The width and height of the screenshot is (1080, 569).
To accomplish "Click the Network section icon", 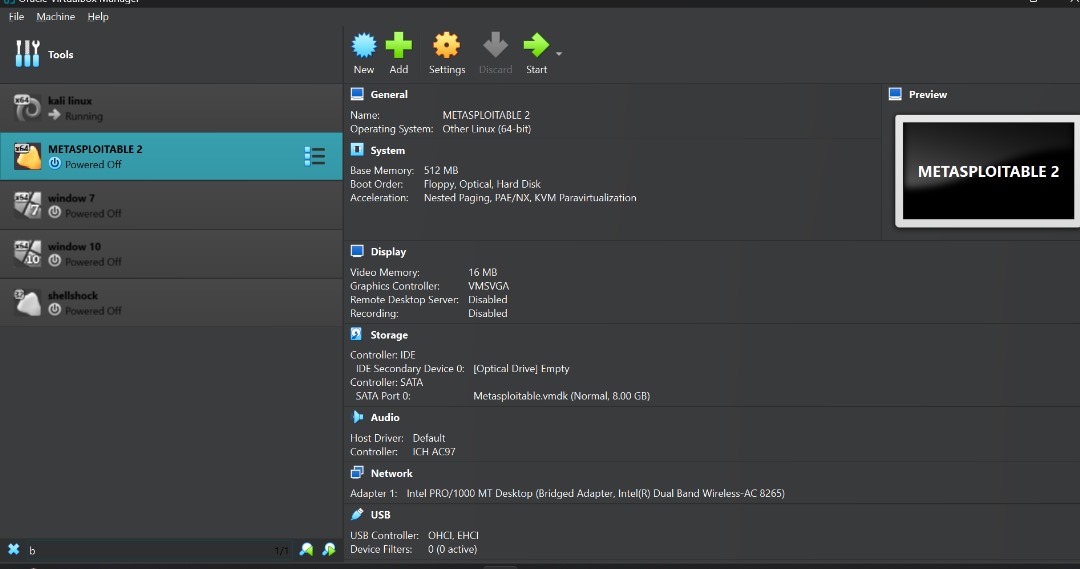I will click(x=357, y=473).
